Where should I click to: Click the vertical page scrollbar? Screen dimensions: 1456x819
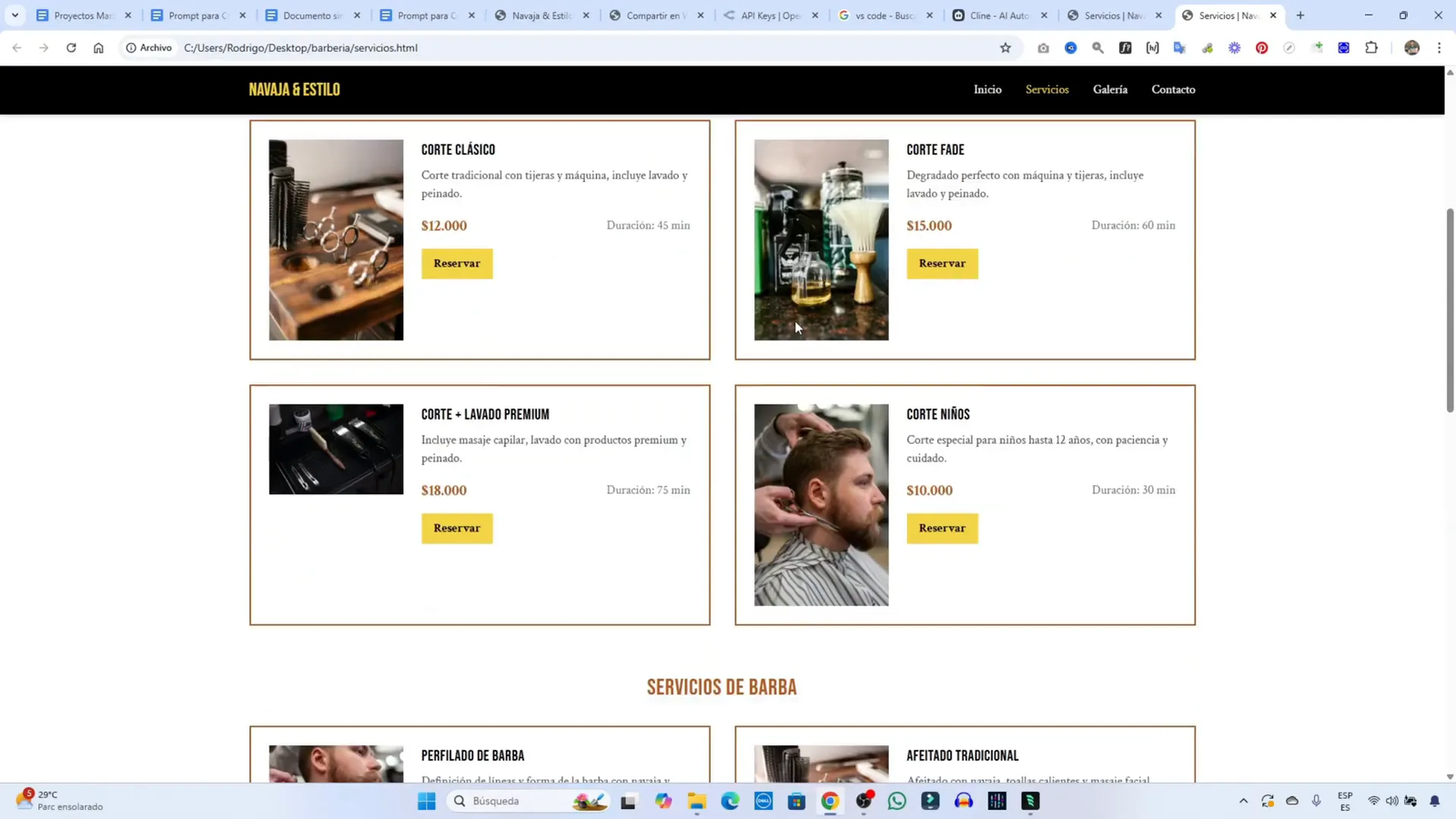tap(1449, 309)
